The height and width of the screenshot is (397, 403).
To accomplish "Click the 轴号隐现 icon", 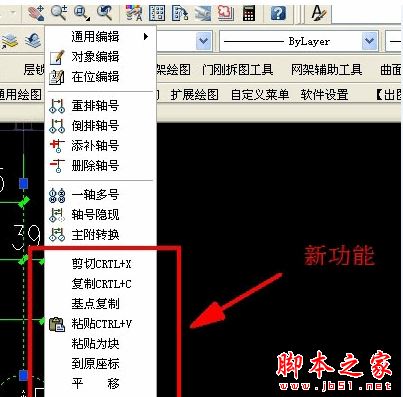I will pyautogui.click(x=57, y=215).
